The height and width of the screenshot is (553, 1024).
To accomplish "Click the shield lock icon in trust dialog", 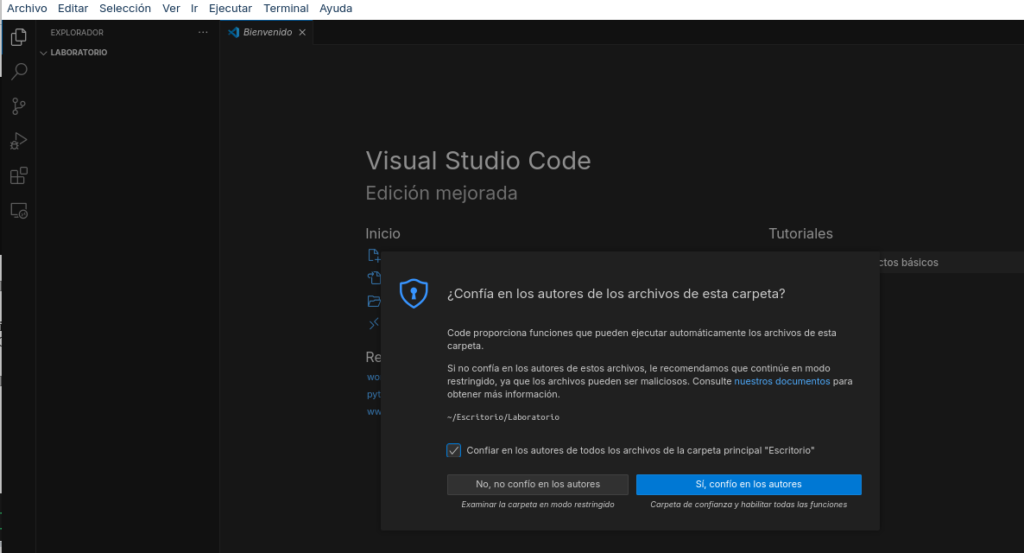I will pos(413,294).
